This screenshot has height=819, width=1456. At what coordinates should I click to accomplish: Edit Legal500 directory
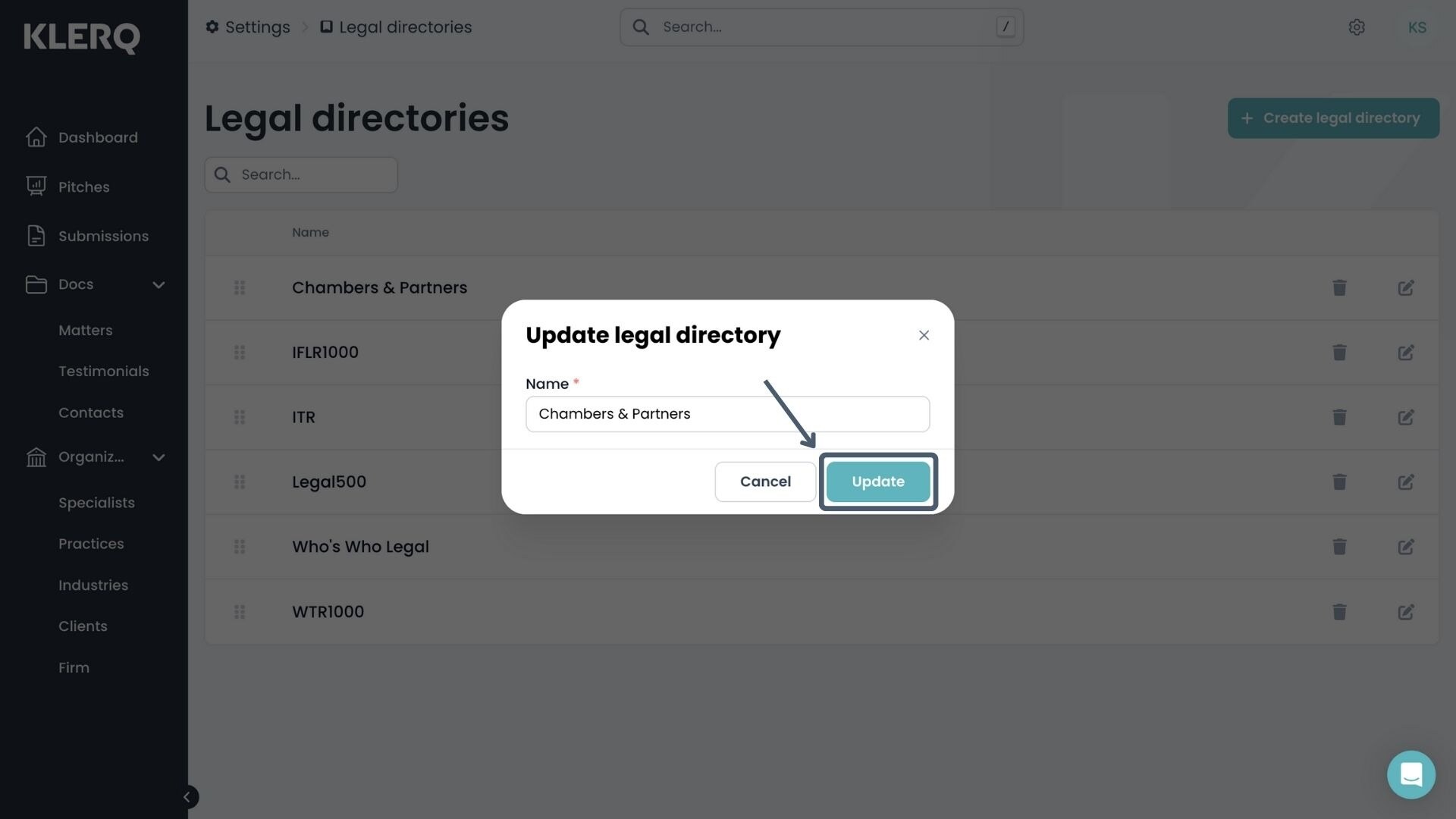pyautogui.click(x=1406, y=482)
